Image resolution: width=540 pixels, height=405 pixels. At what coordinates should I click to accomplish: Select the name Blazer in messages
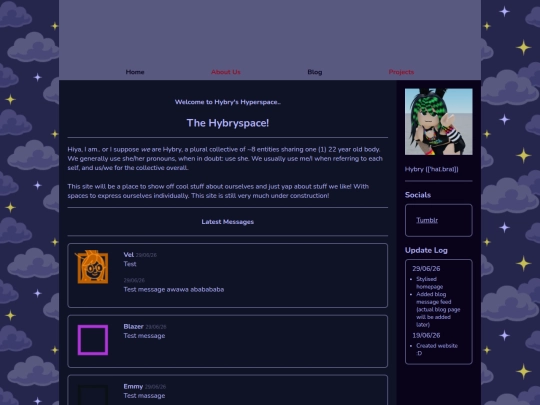pyautogui.click(x=133, y=326)
